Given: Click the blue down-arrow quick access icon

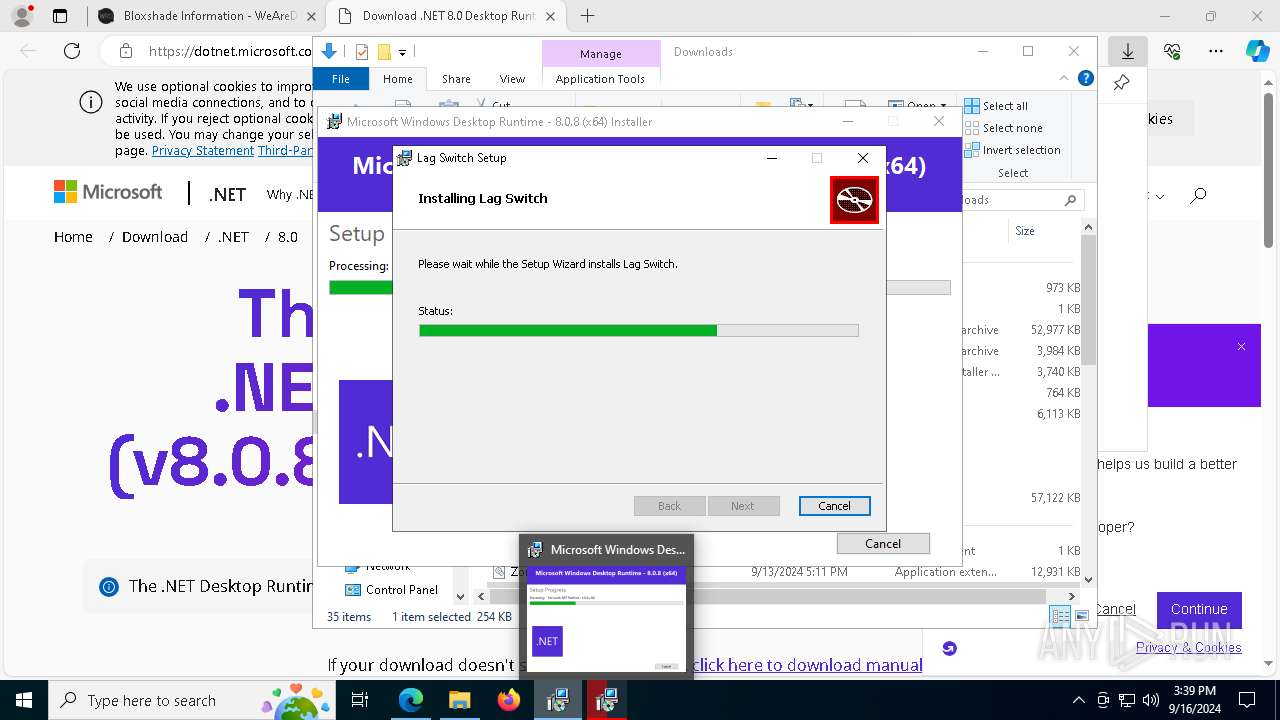Looking at the screenshot, I should [x=329, y=52].
